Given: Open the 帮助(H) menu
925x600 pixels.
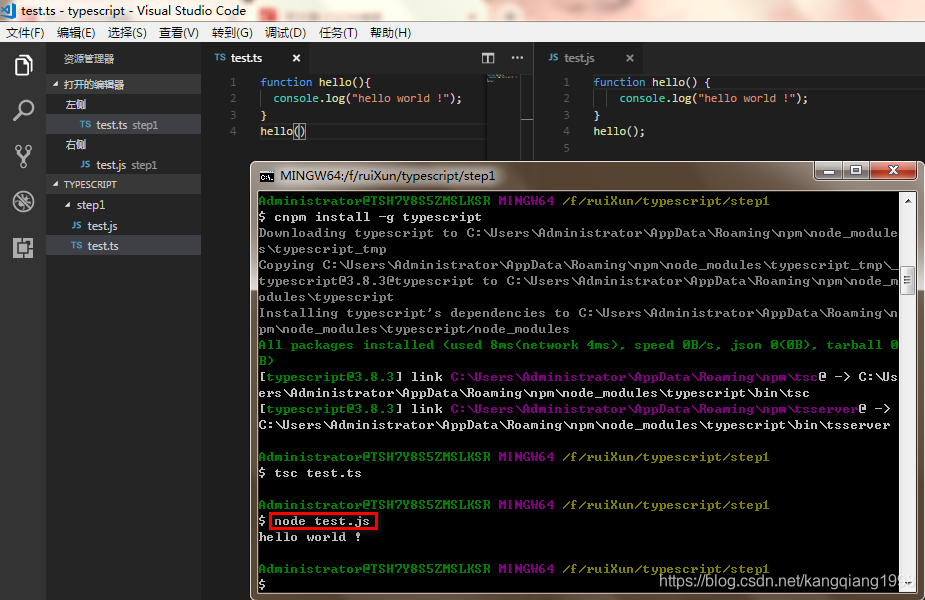Looking at the screenshot, I should 390,32.
